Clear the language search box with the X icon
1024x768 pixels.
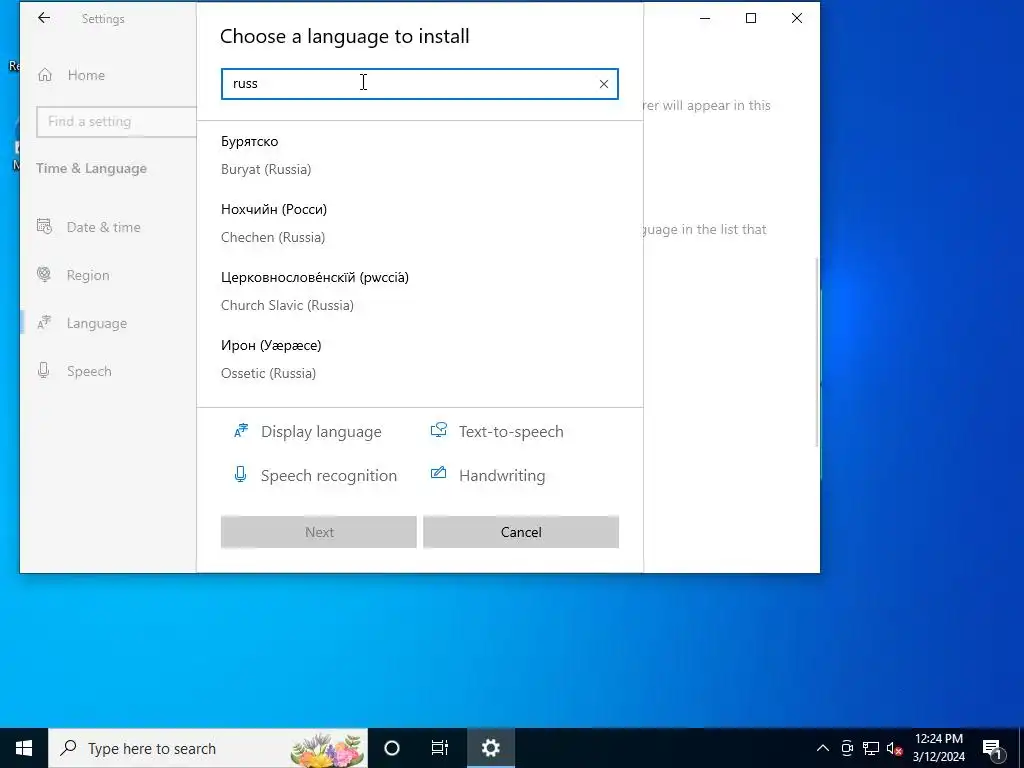pyautogui.click(x=603, y=84)
